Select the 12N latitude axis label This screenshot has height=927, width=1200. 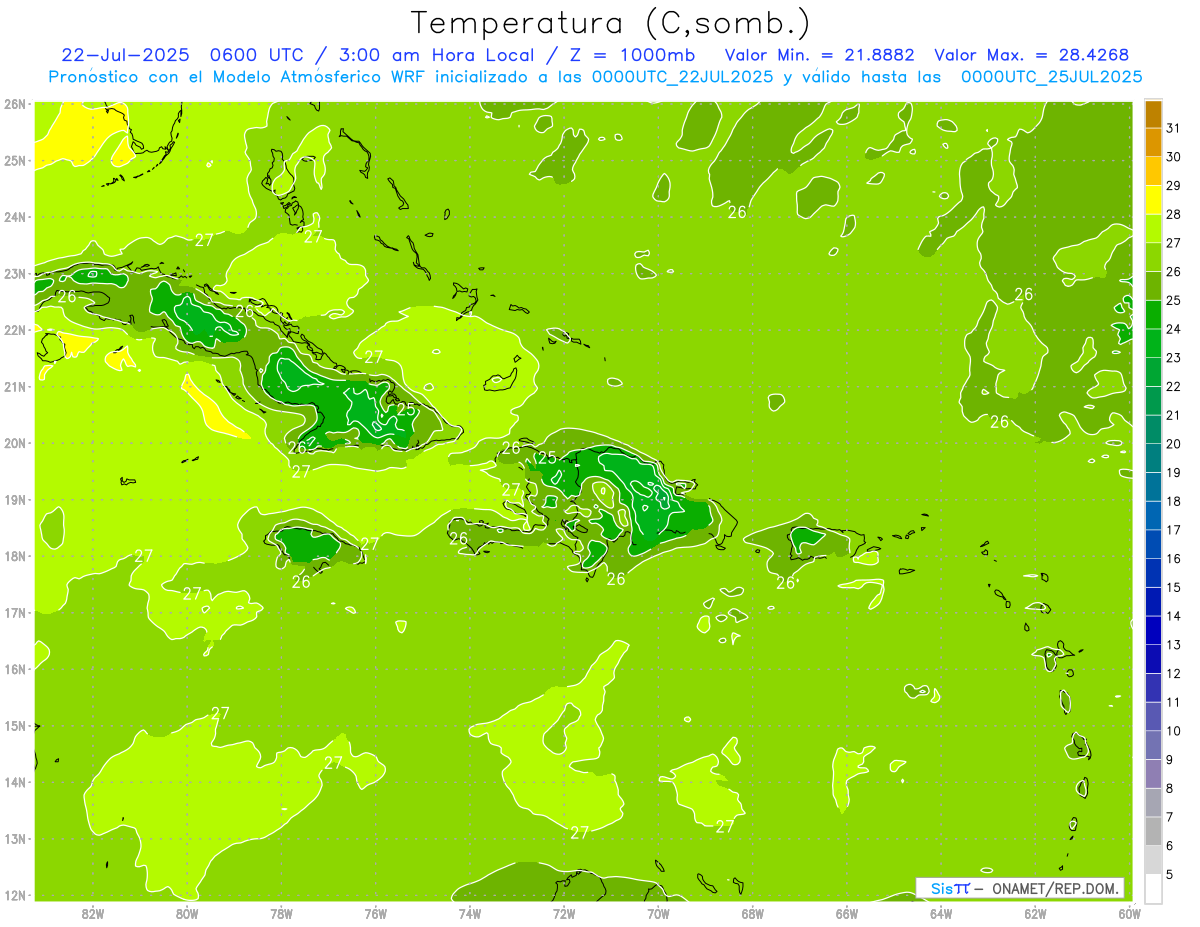pyautogui.click(x=15, y=895)
